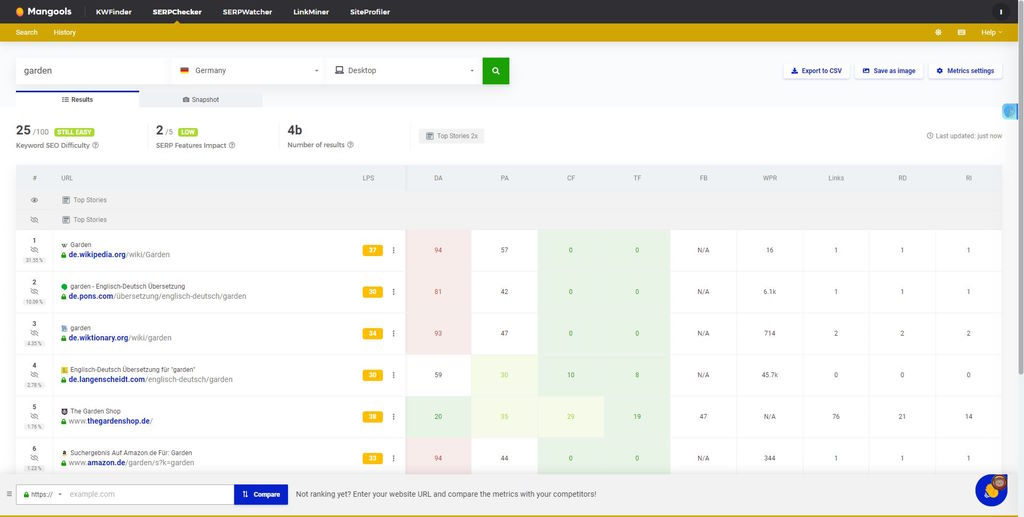Expand the Desktop device dropdown
Screen dimensions: 1024x517
point(405,71)
